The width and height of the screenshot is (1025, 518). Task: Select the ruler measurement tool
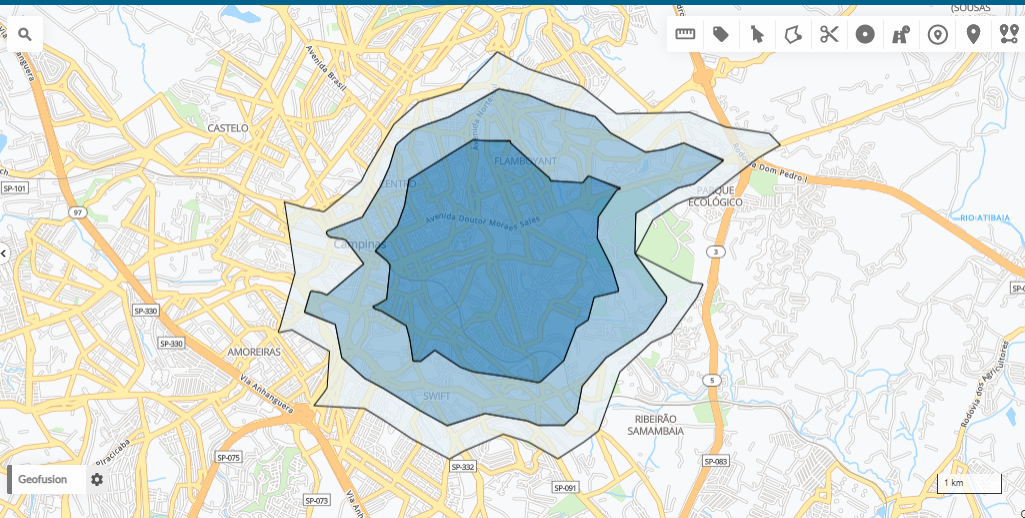[x=685, y=35]
